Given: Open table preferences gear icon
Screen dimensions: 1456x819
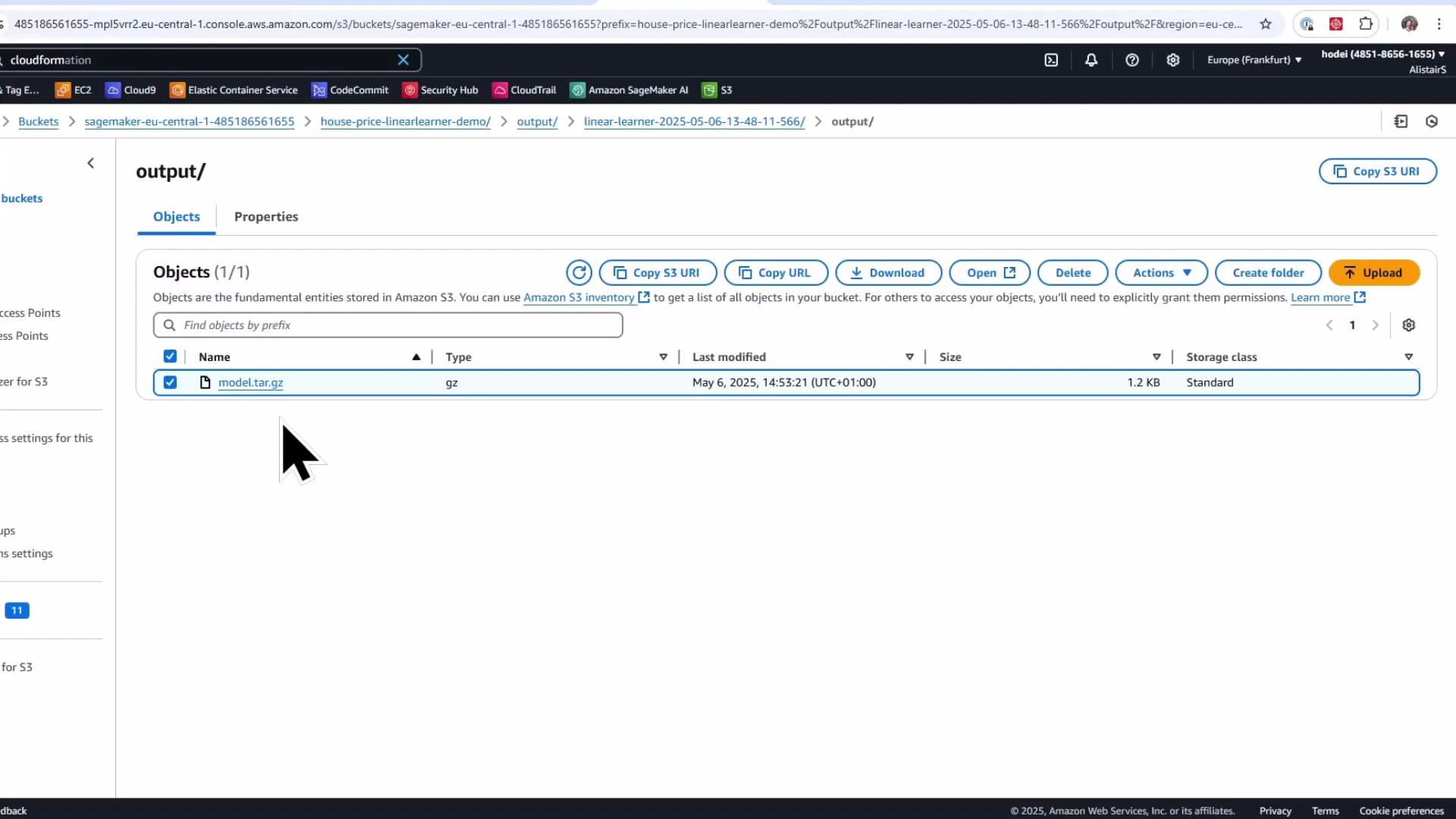Looking at the screenshot, I should tap(1409, 325).
